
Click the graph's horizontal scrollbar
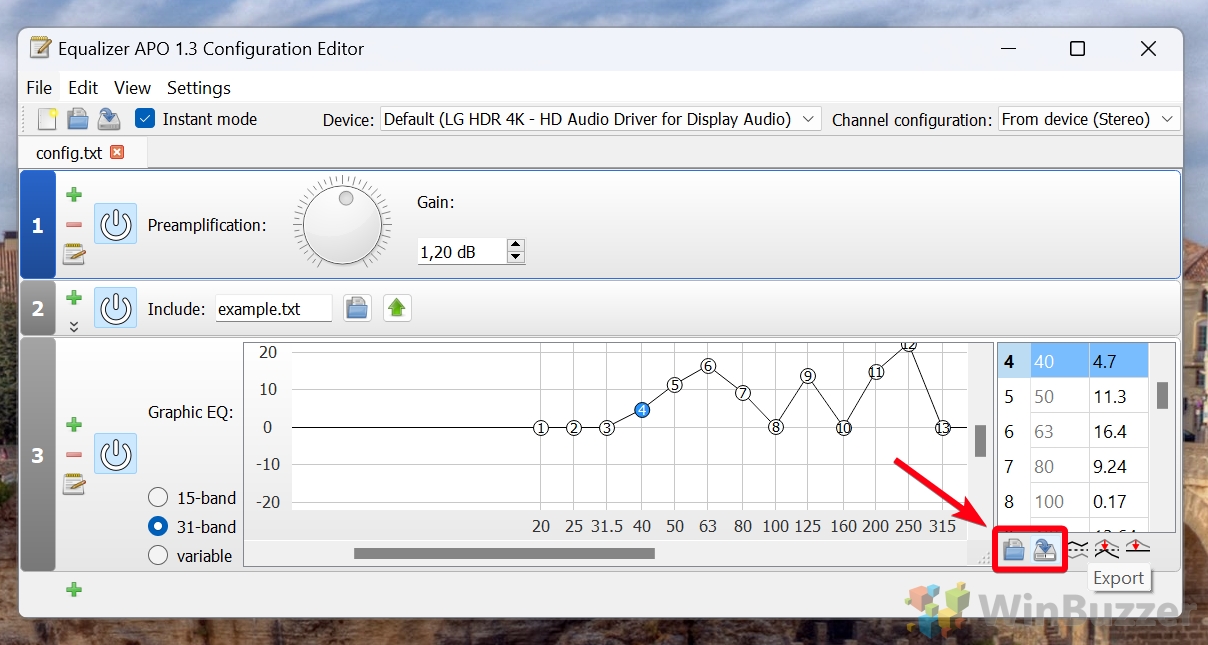504,553
